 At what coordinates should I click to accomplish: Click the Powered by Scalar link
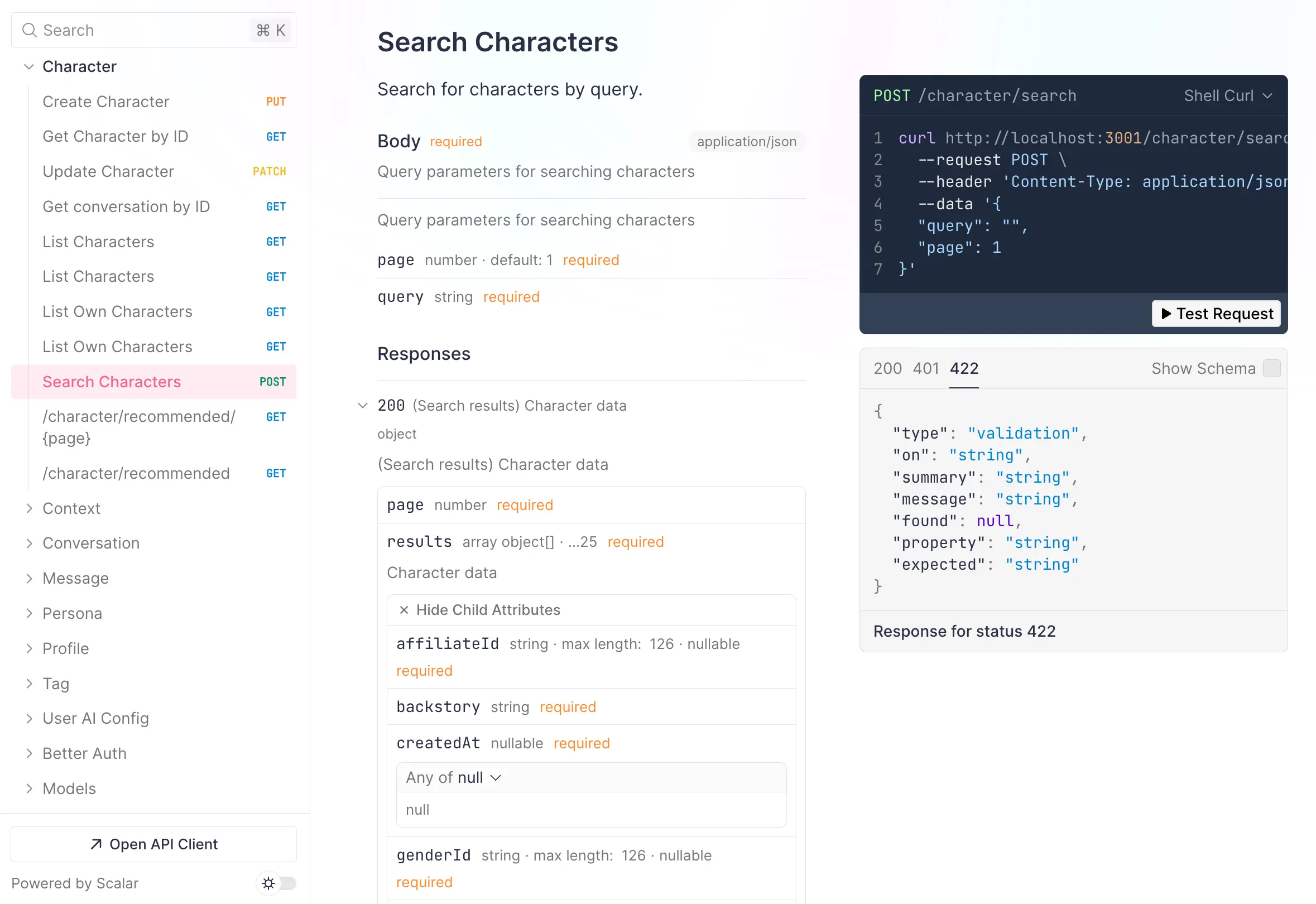[x=75, y=883]
